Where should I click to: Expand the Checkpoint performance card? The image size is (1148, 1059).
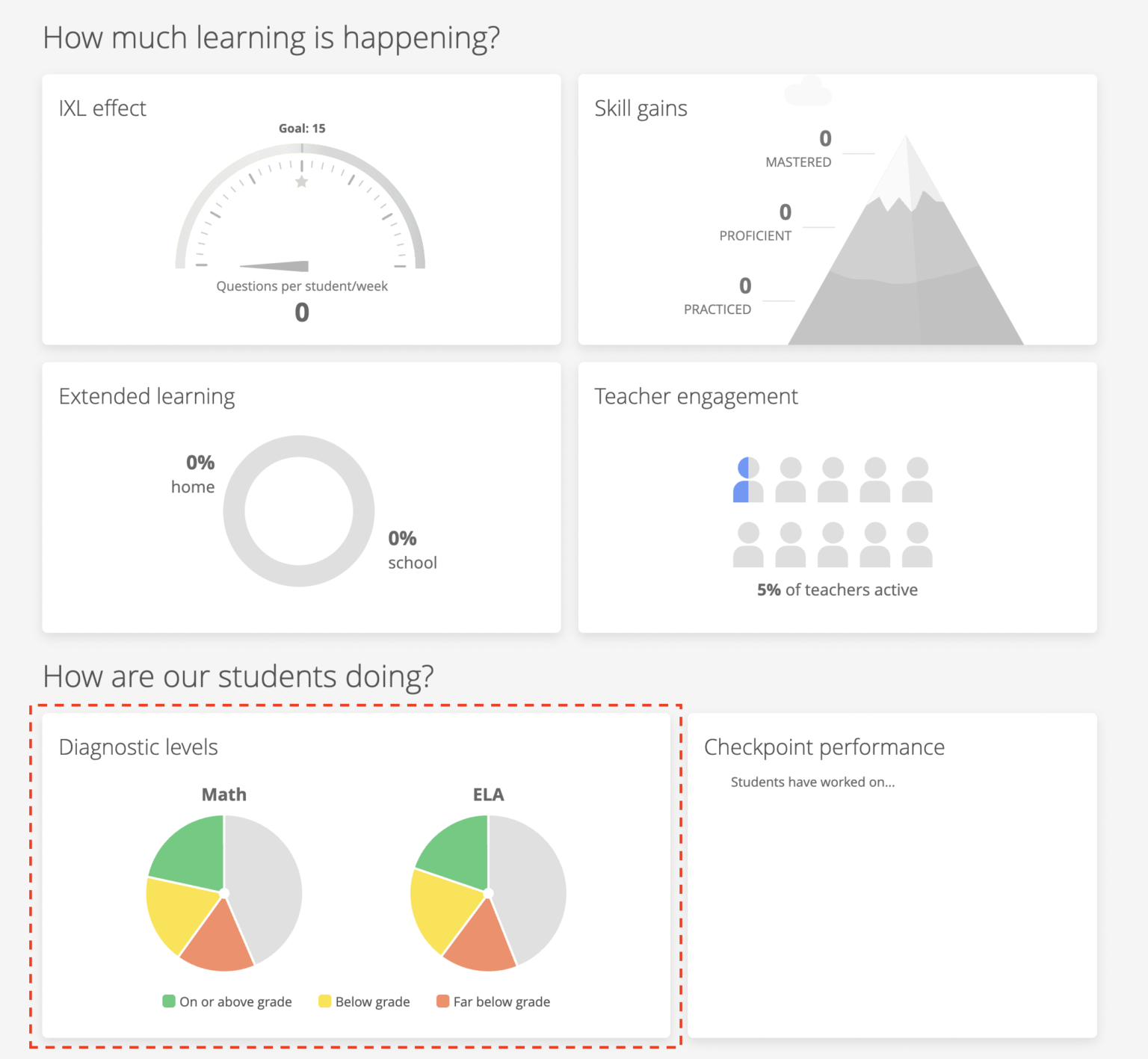click(824, 747)
